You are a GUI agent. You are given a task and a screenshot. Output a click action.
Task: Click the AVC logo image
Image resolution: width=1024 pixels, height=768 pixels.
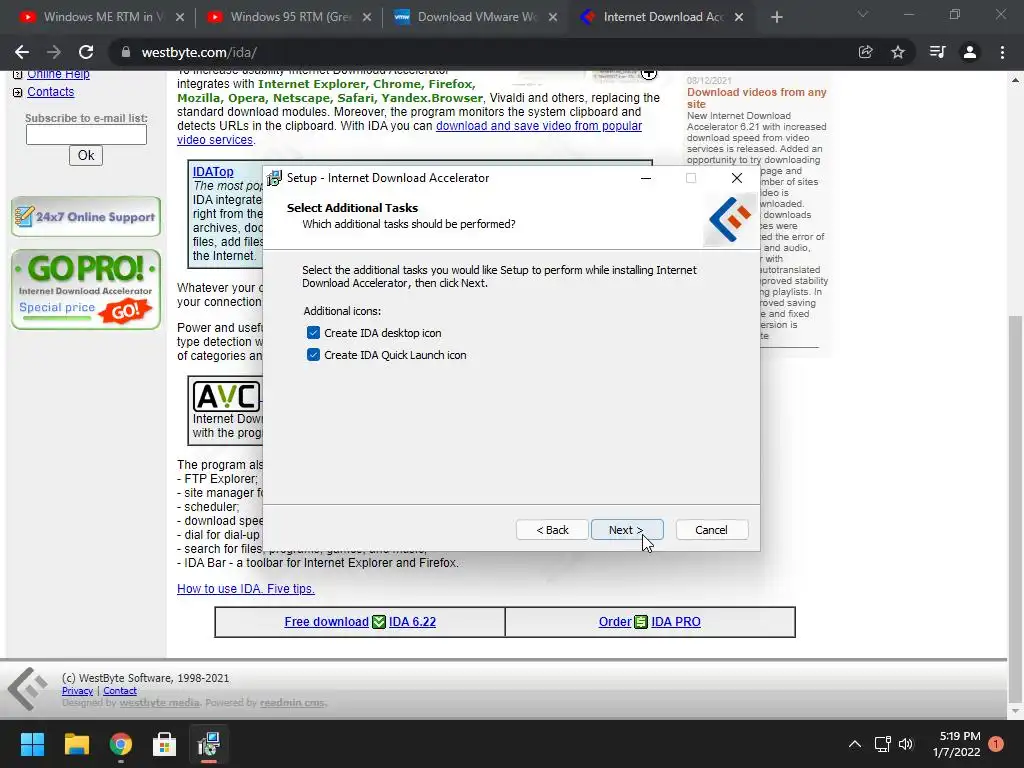(x=227, y=396)
